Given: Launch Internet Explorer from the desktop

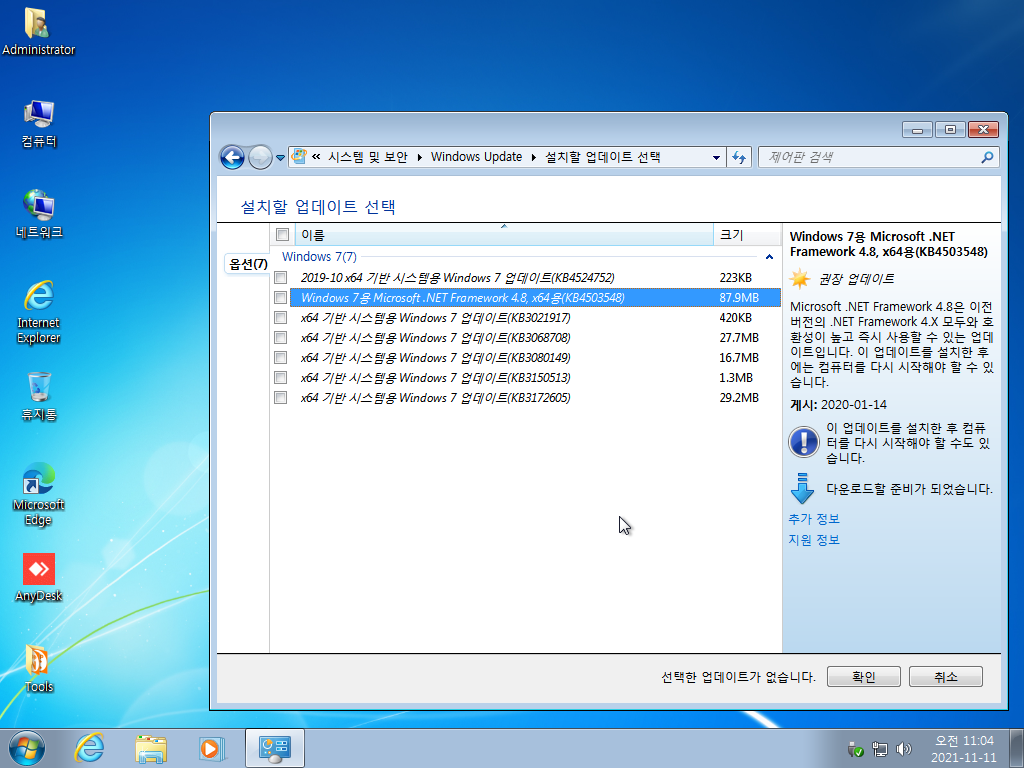Looking at the screenshot, I should pos(39,312).
